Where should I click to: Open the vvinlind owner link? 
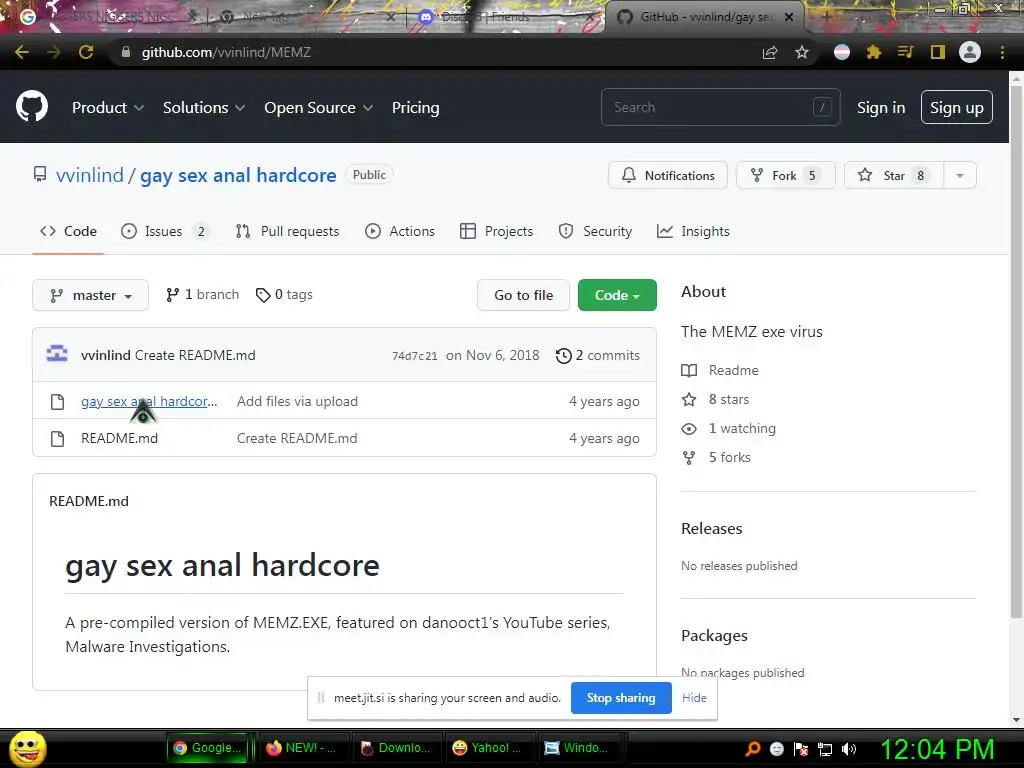coord(89,176)
